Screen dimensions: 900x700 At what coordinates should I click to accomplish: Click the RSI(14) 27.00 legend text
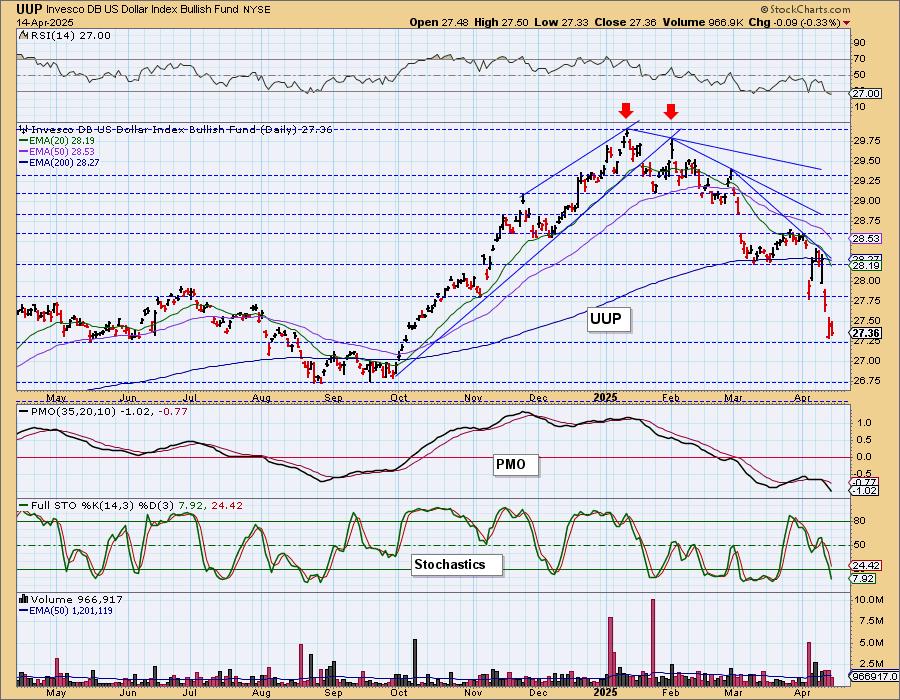(x=69, y=36)
